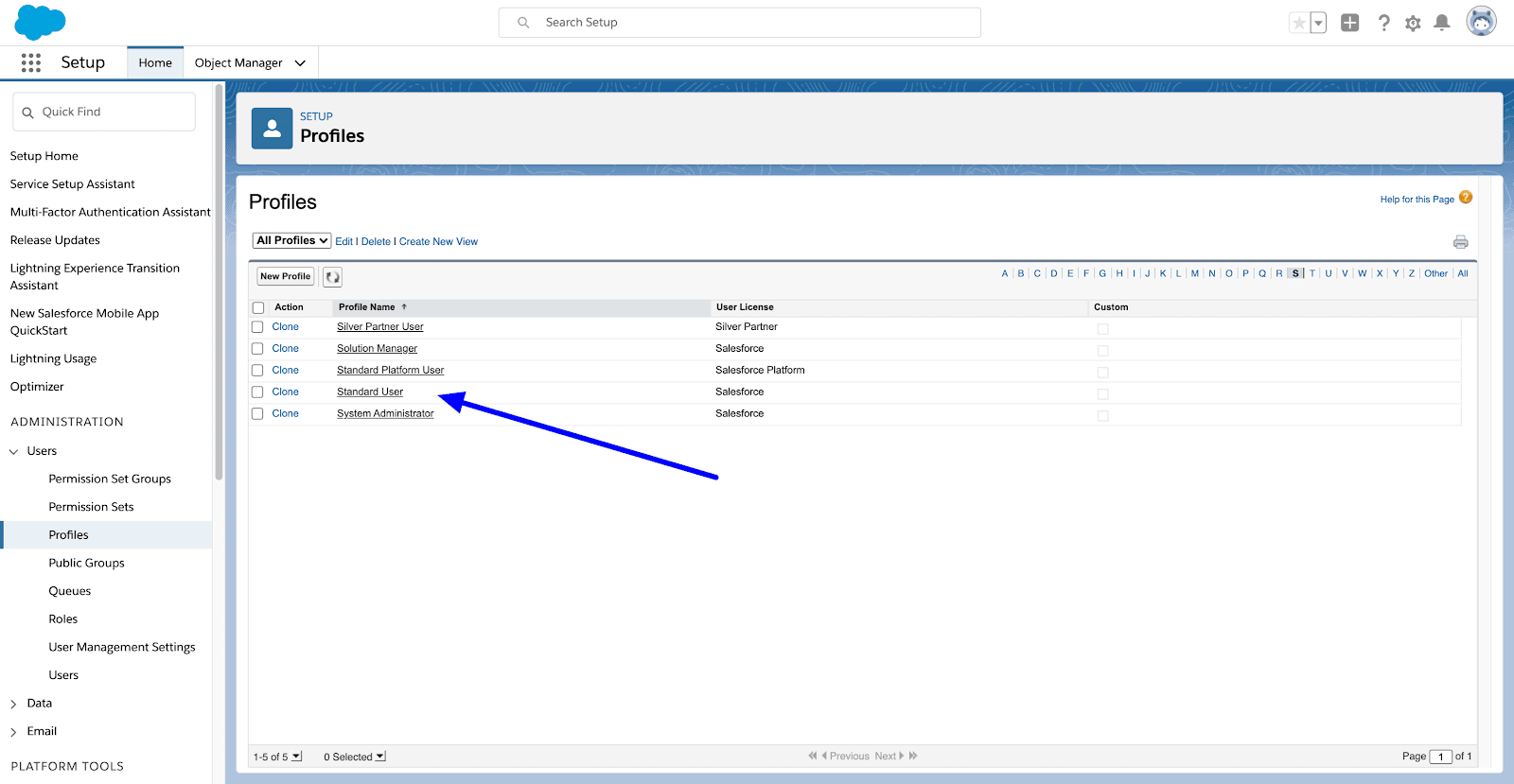Click in the page number input field
Viewport: 1514px width, 784px height.
[1440, 757]
